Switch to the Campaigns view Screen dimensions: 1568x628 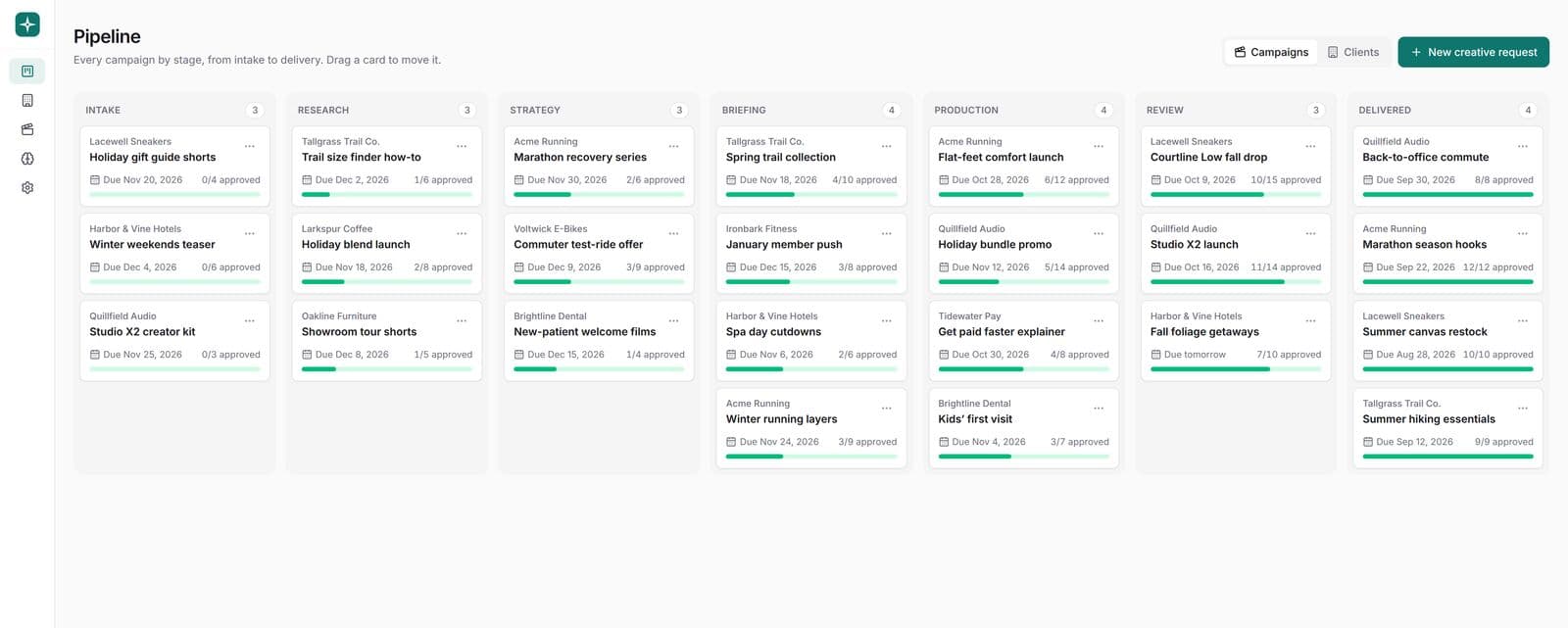tap(1271, 52)
